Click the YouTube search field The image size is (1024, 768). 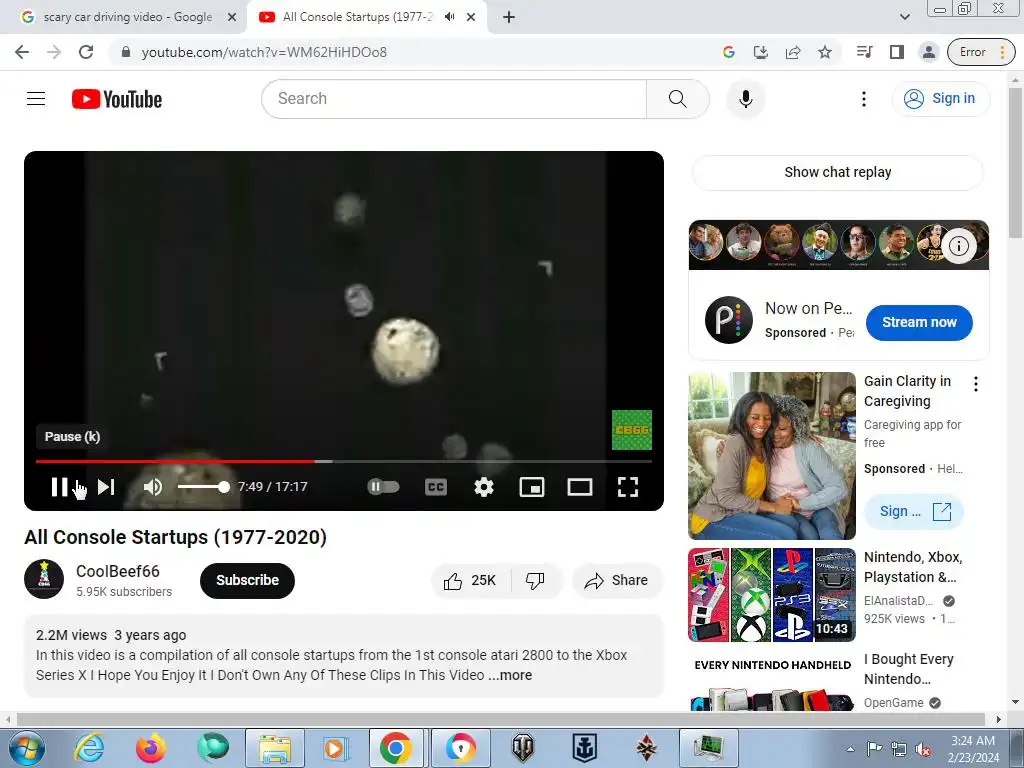(x=454, y=99)
